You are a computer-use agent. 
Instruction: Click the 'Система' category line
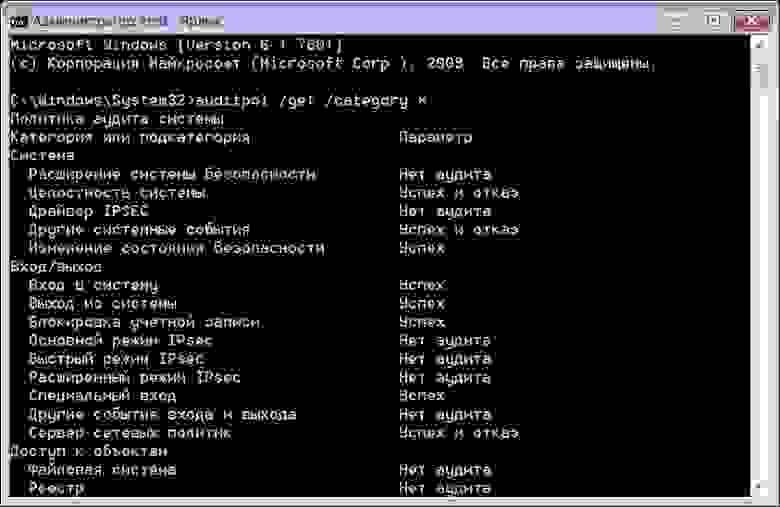(x=42, y=156)
